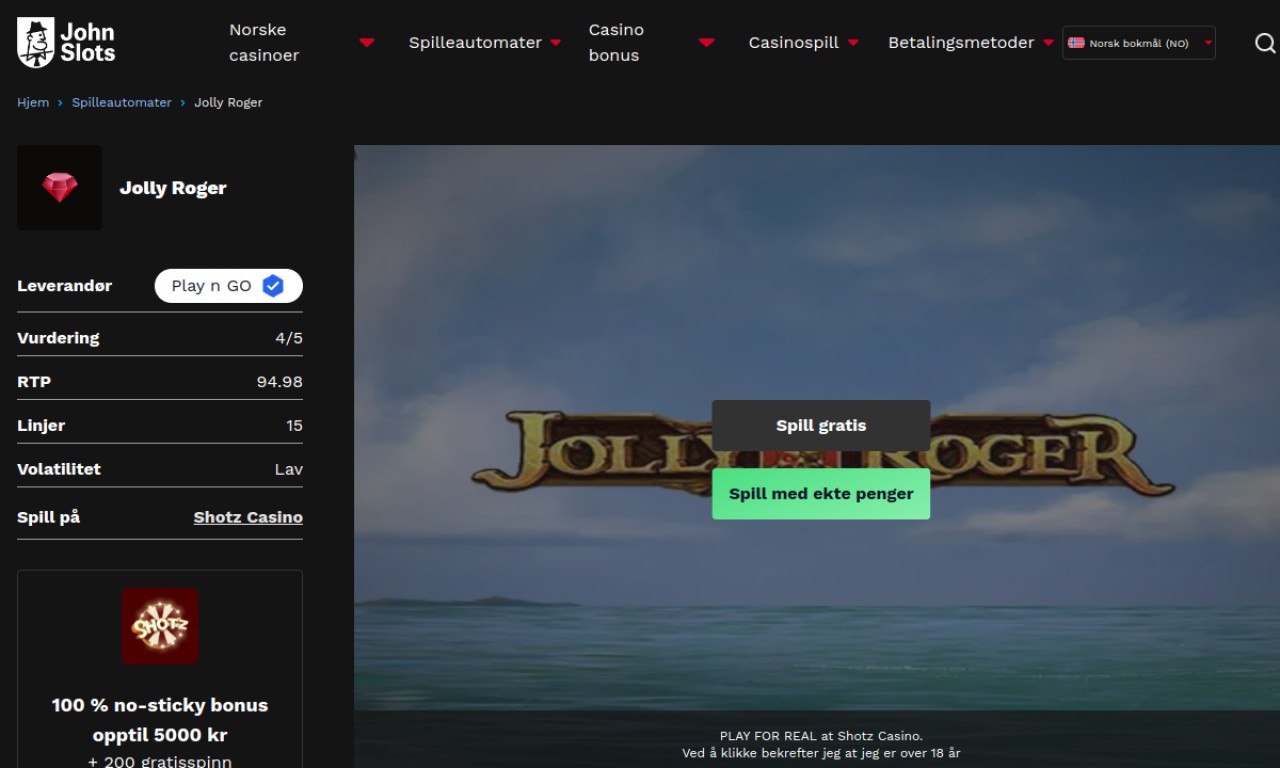Click the RTP value 94.98
This screenshot has height=768, width=1280.
point(280,382)
